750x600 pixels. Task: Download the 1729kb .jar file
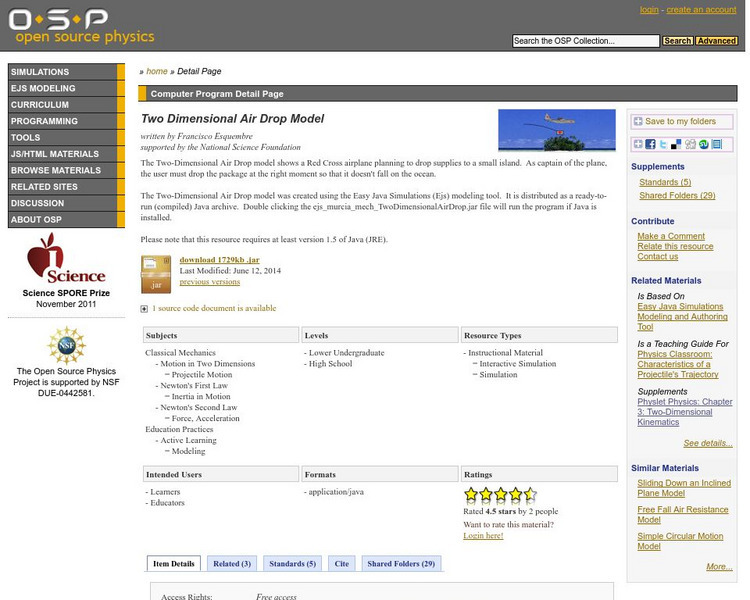pos(220,260)
